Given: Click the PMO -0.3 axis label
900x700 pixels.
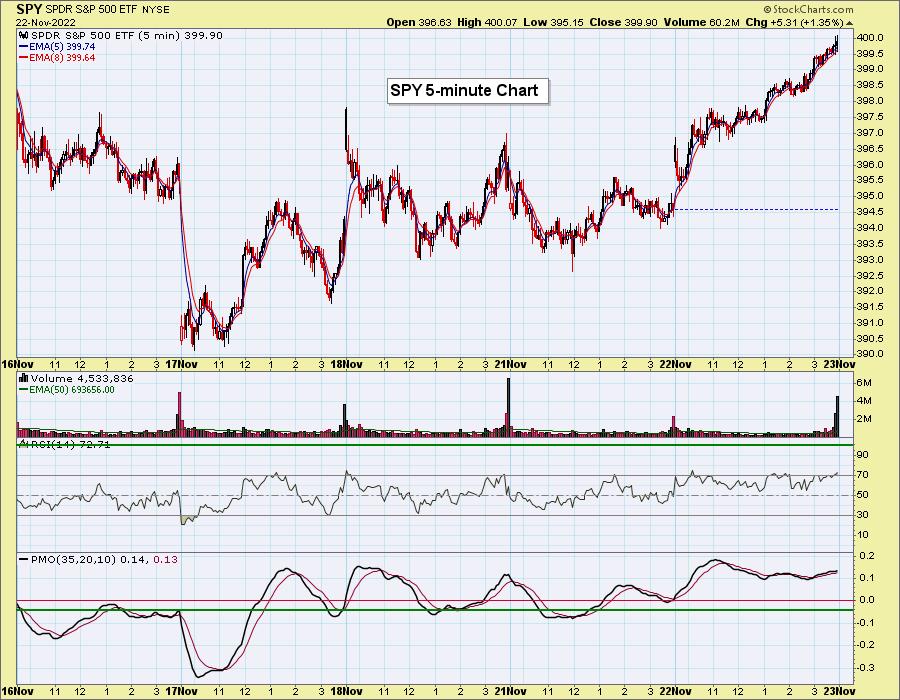Looking at the screenshot, I should [x=866, y=668].
